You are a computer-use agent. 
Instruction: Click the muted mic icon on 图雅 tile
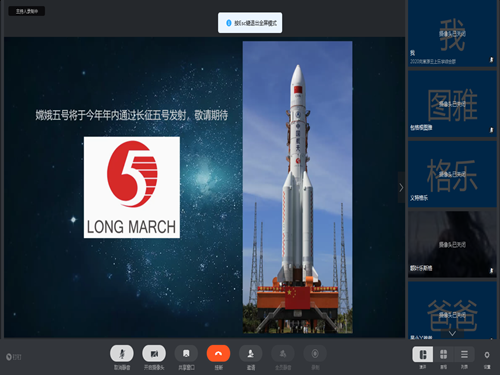pyautogui.click(x=491, y=130)
